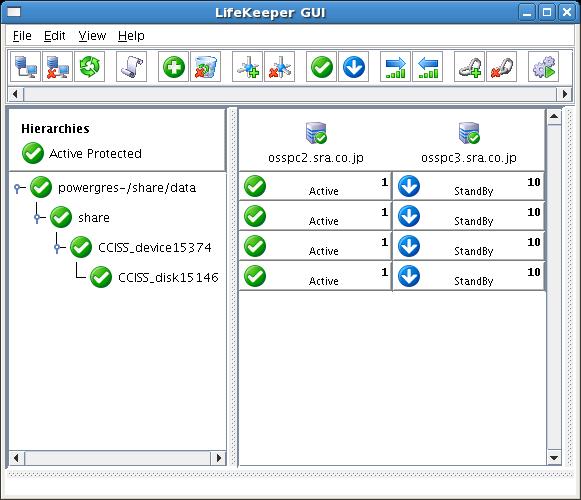The height and width of the screenshot is (500, 581).
Task: Open the Edit menu
Action: click(x=54, y=36)
